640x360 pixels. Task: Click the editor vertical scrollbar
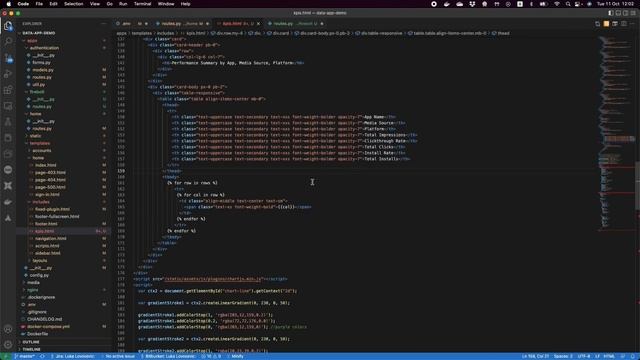coord(638,186)
